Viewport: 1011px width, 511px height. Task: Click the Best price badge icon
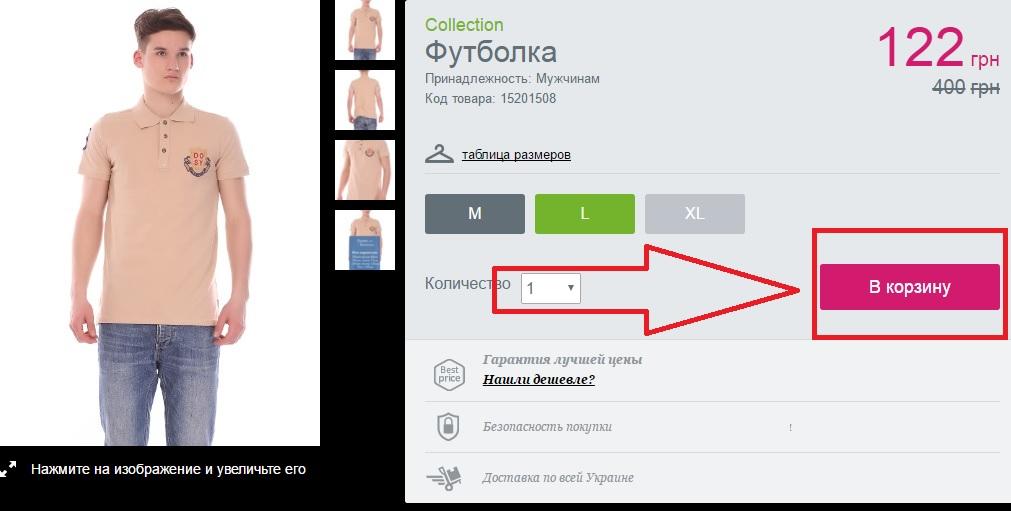[x=449, y=374]
